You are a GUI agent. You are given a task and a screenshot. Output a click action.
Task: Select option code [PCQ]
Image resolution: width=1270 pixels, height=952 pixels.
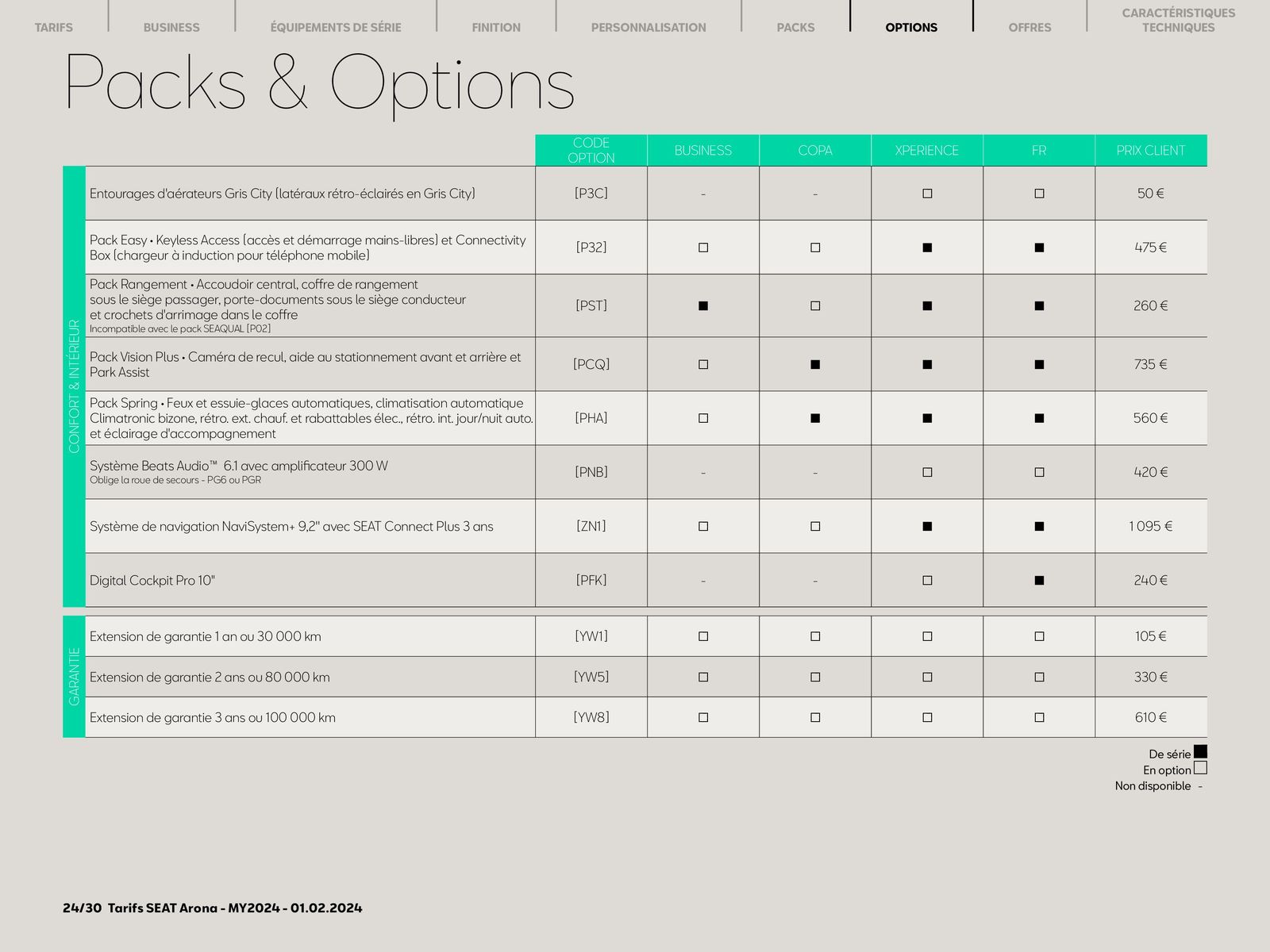point(591,364)
